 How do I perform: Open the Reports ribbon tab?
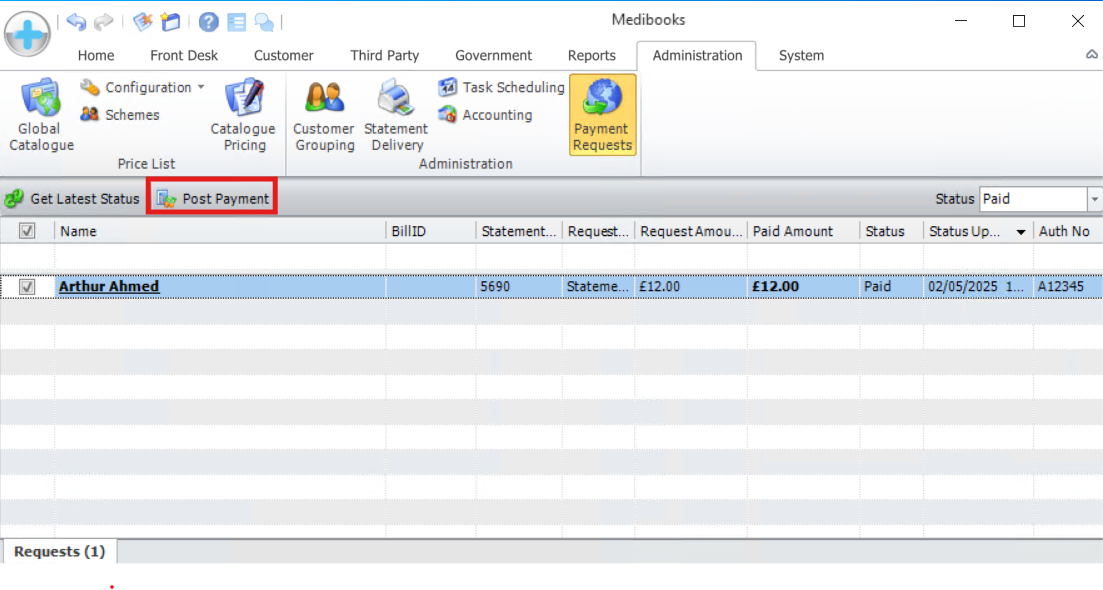click(x=591, y=56)
